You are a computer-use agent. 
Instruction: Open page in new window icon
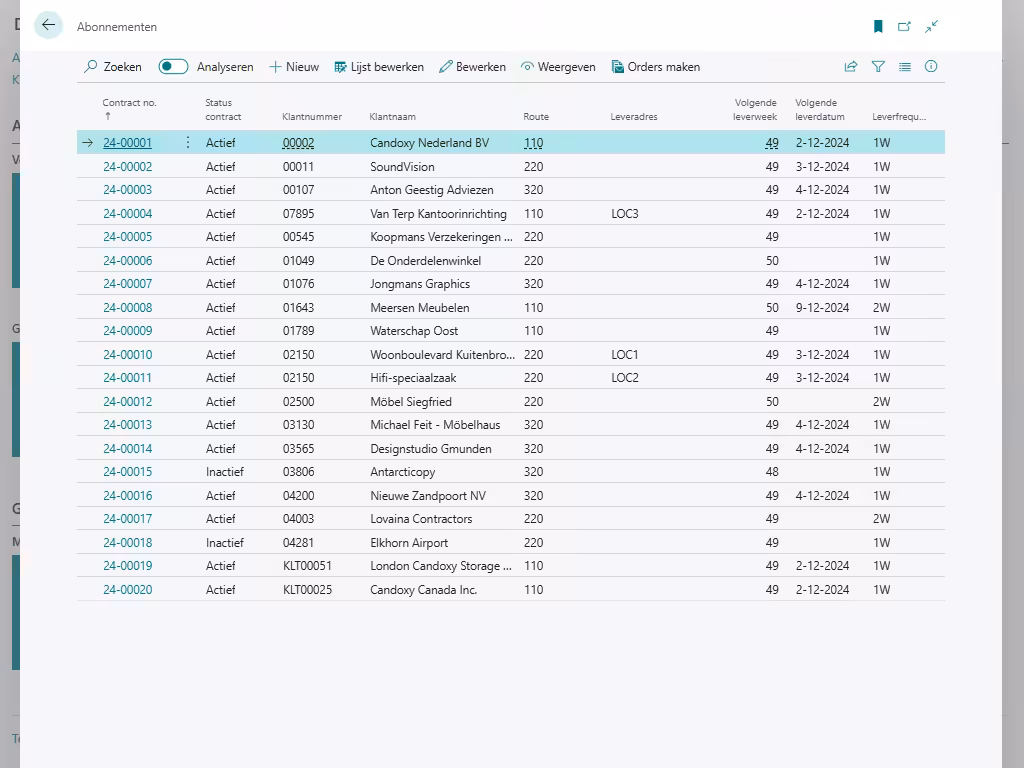point(904,27)
